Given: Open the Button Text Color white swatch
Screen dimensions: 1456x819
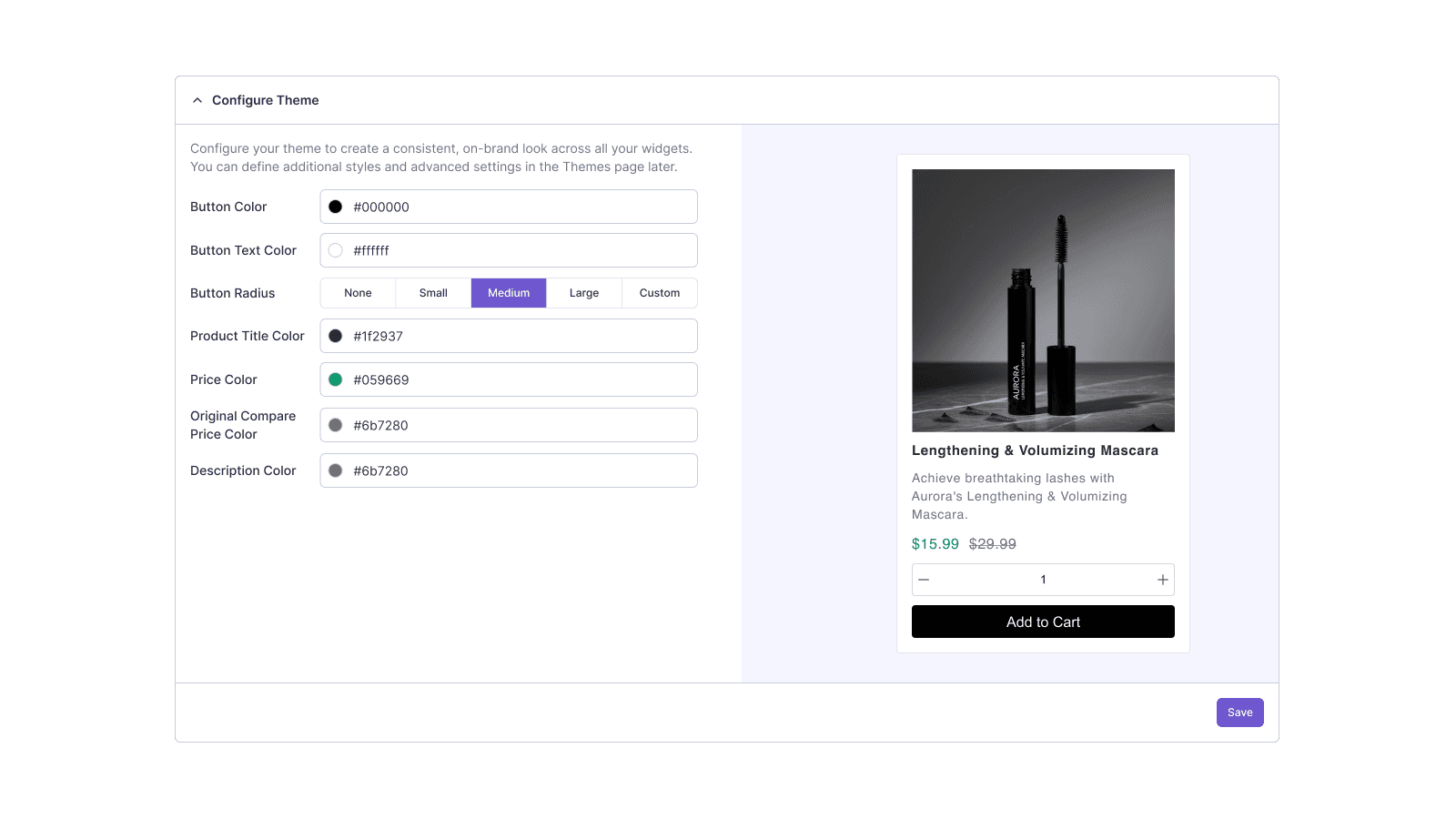Looking at the screenshot, I should click(x=336, y=250).
